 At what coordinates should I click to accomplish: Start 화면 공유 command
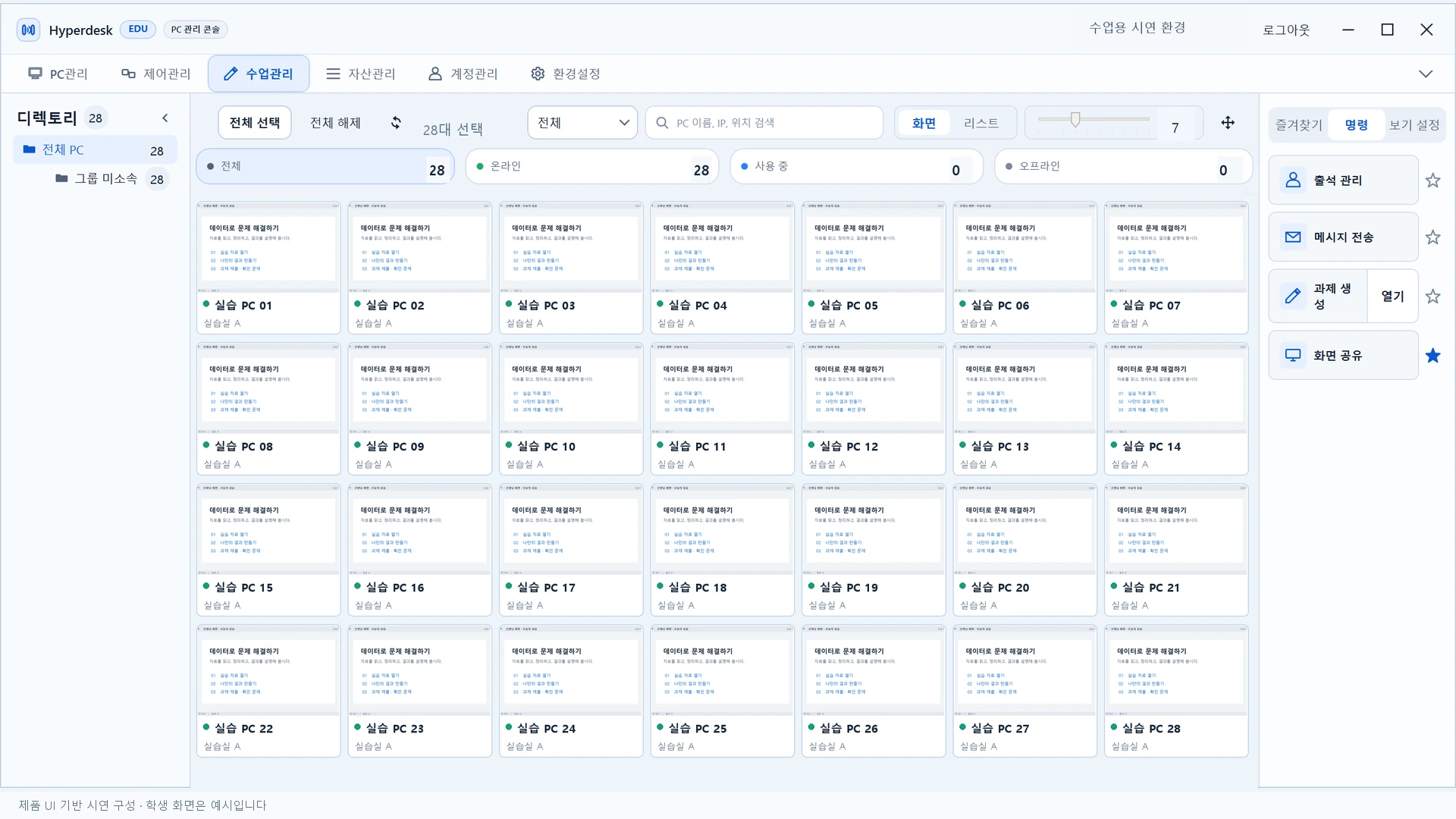(1343, 356)
